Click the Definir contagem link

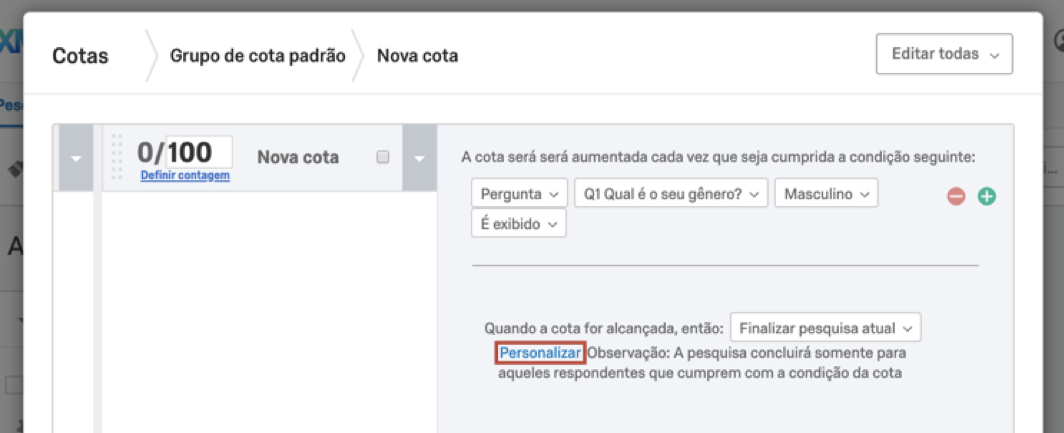tap(185, 176)
